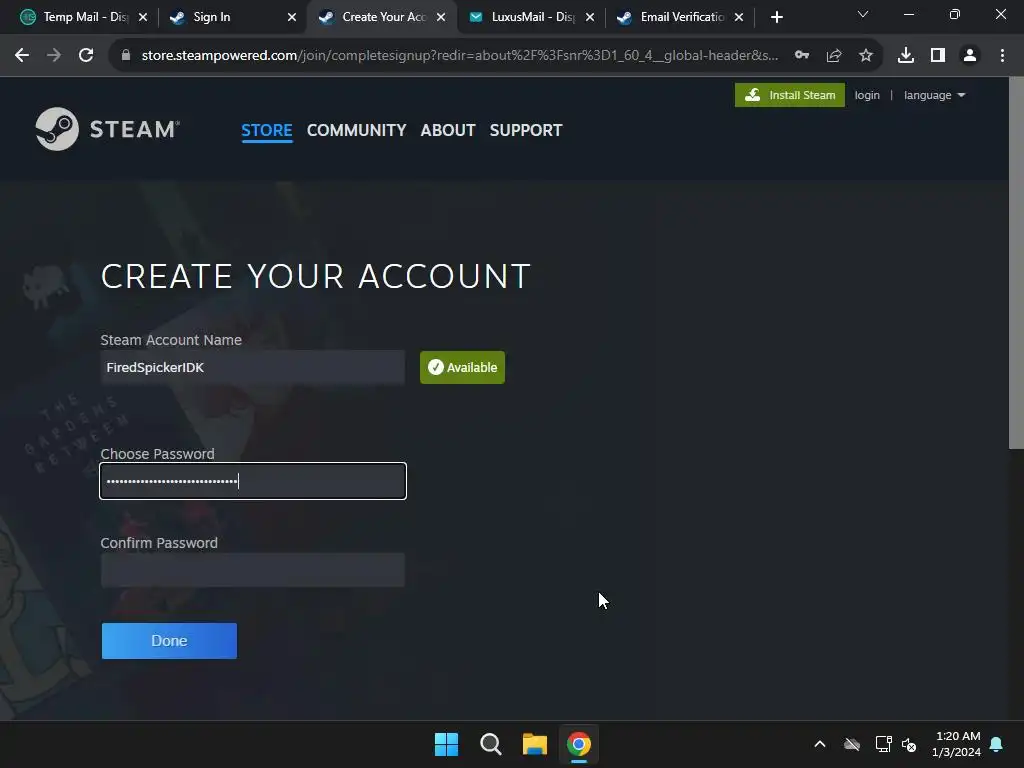
Task: Click the Steam Account Name field
Action: [253, 367]
